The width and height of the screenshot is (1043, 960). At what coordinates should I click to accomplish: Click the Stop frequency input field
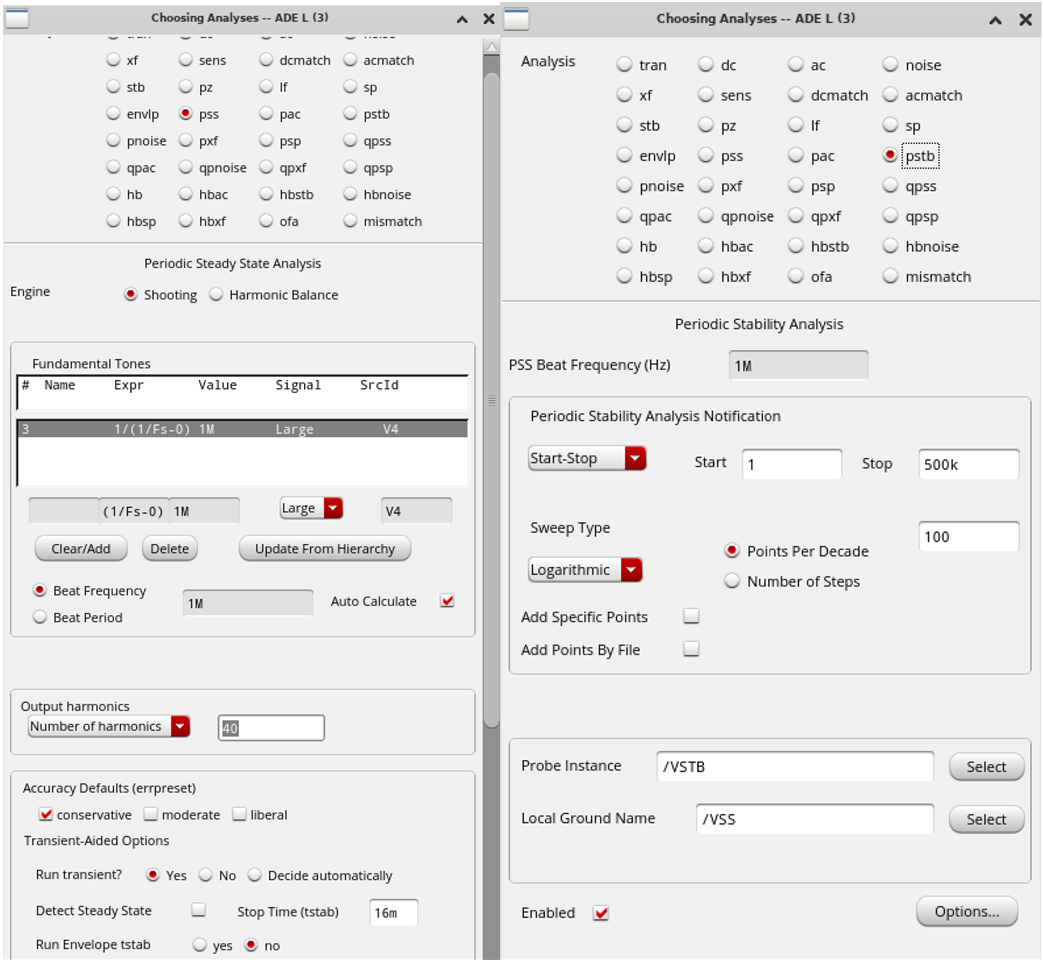[968, 465]
